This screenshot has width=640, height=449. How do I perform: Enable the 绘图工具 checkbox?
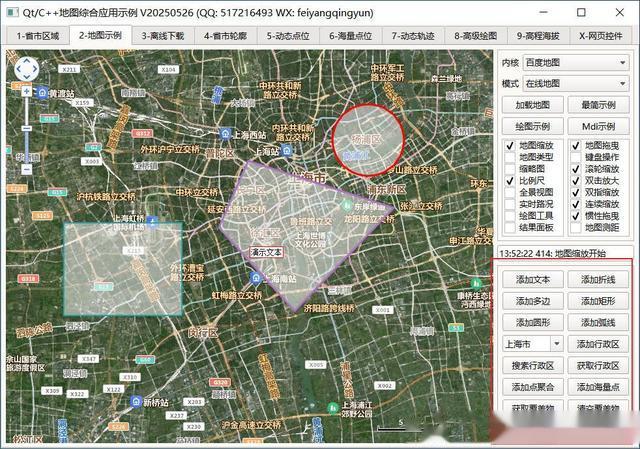click(510, 216)
